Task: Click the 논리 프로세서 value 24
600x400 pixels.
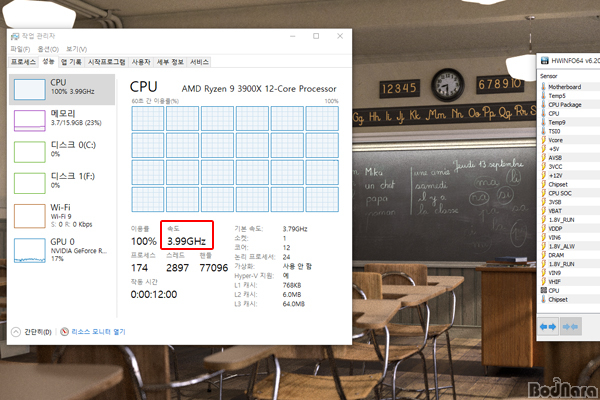Action: 286,257
